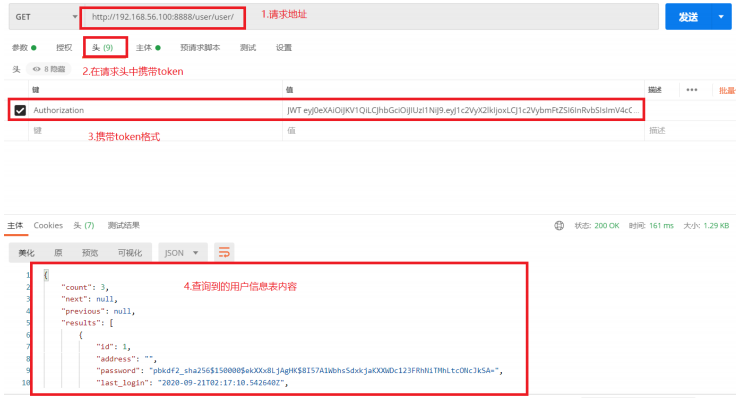
Task: Open the 主体 request body tab
Action: pos(148,47)
